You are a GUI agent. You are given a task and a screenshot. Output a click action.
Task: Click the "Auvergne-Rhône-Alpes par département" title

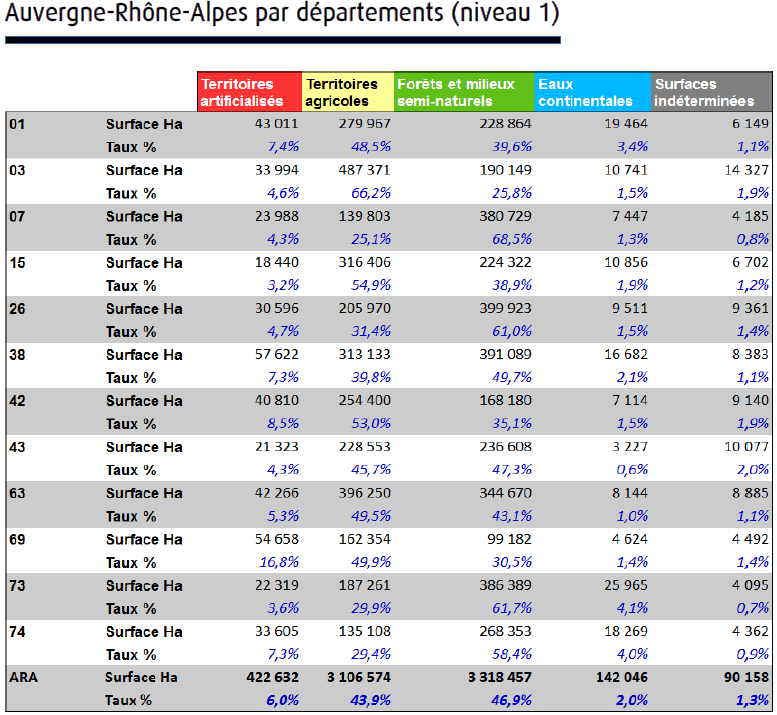pyautogui.click(x=282, y=17)
